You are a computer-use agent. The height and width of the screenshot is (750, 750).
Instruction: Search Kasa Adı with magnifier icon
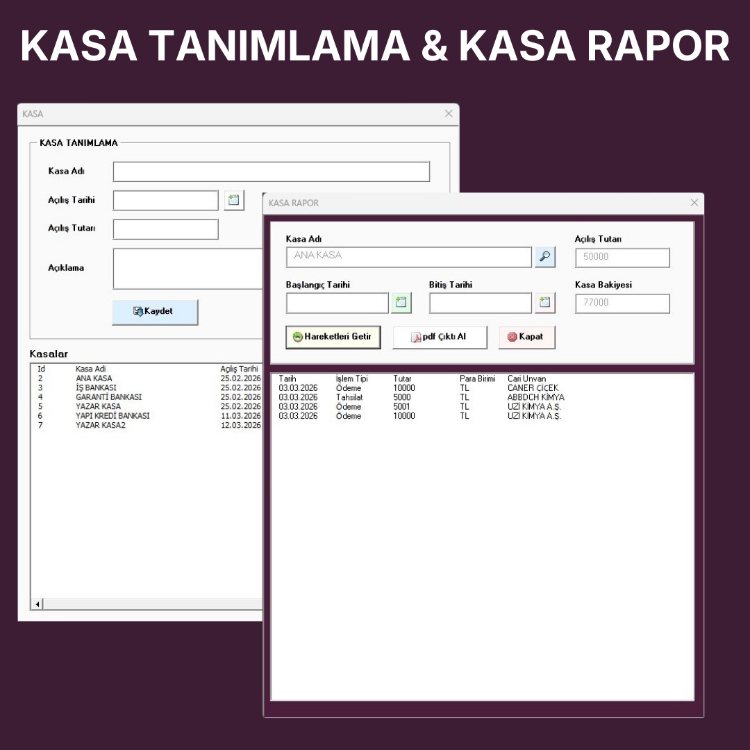[545, 257]
